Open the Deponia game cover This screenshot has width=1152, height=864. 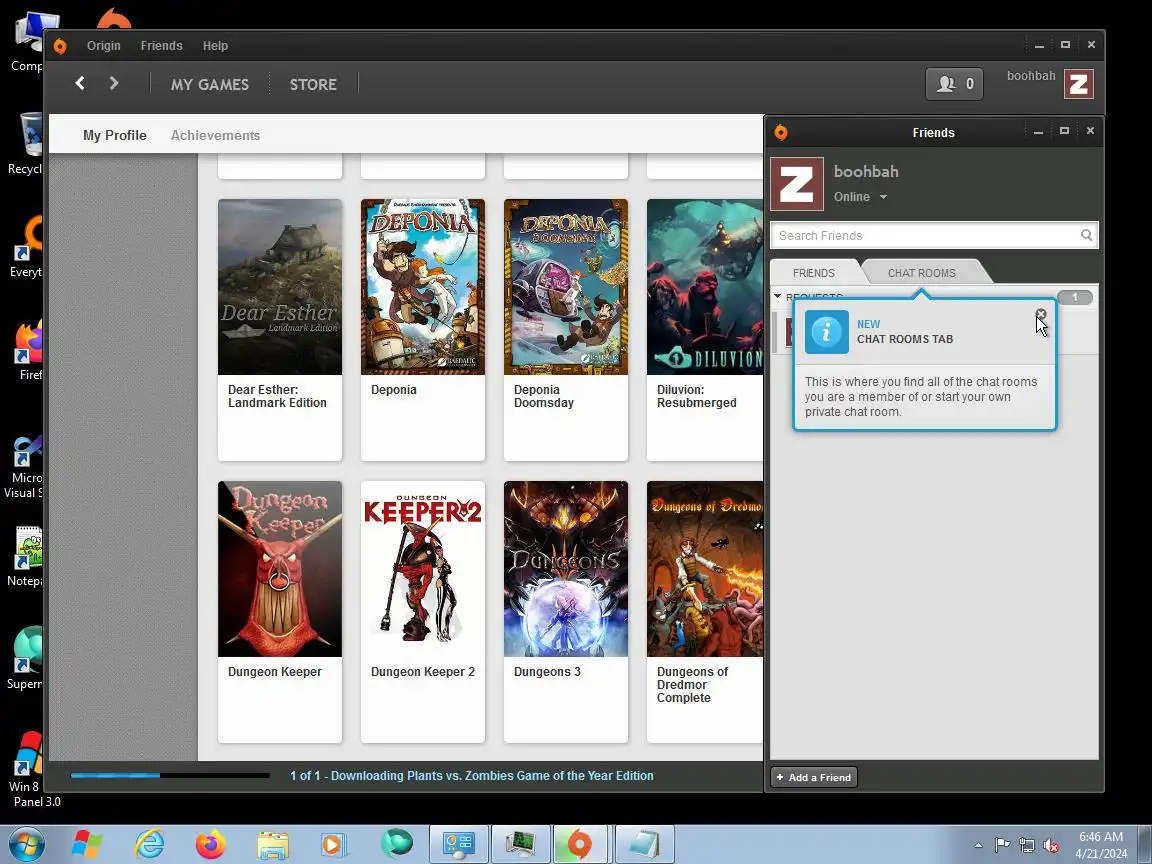423,287
